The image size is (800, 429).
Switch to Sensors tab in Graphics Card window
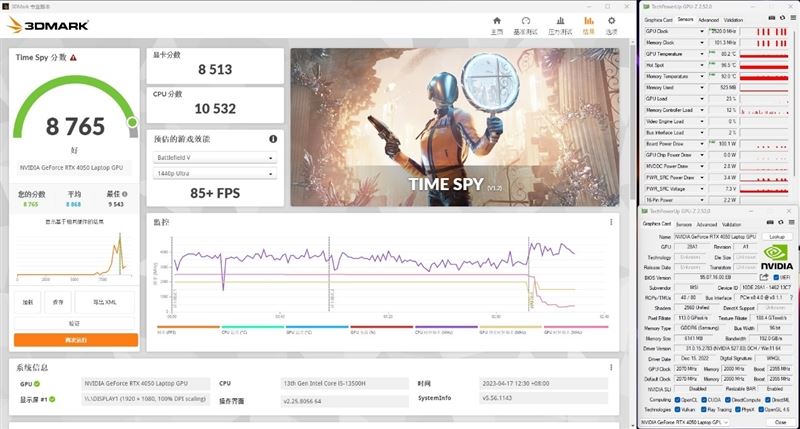[684, 224]
